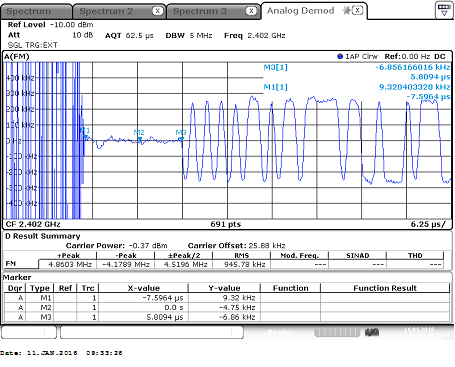Screen dimensions: 455x367
Task: Click the Freq 2.402 GHz setting
Action: pyautogui.click(x=255, y=36)
